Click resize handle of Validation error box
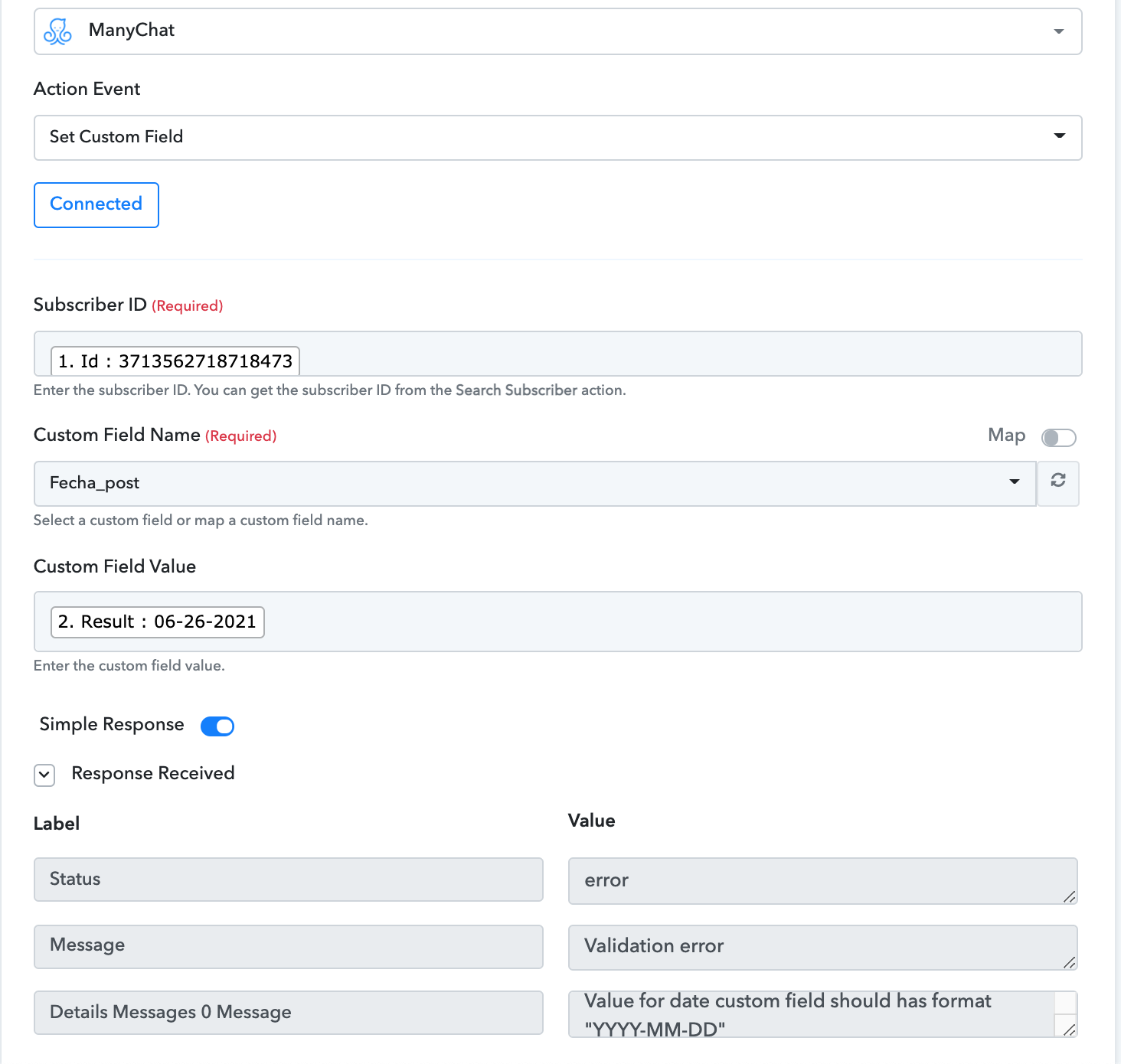Viewport: 1121px width, 1064px height. tap(1069, 961)
